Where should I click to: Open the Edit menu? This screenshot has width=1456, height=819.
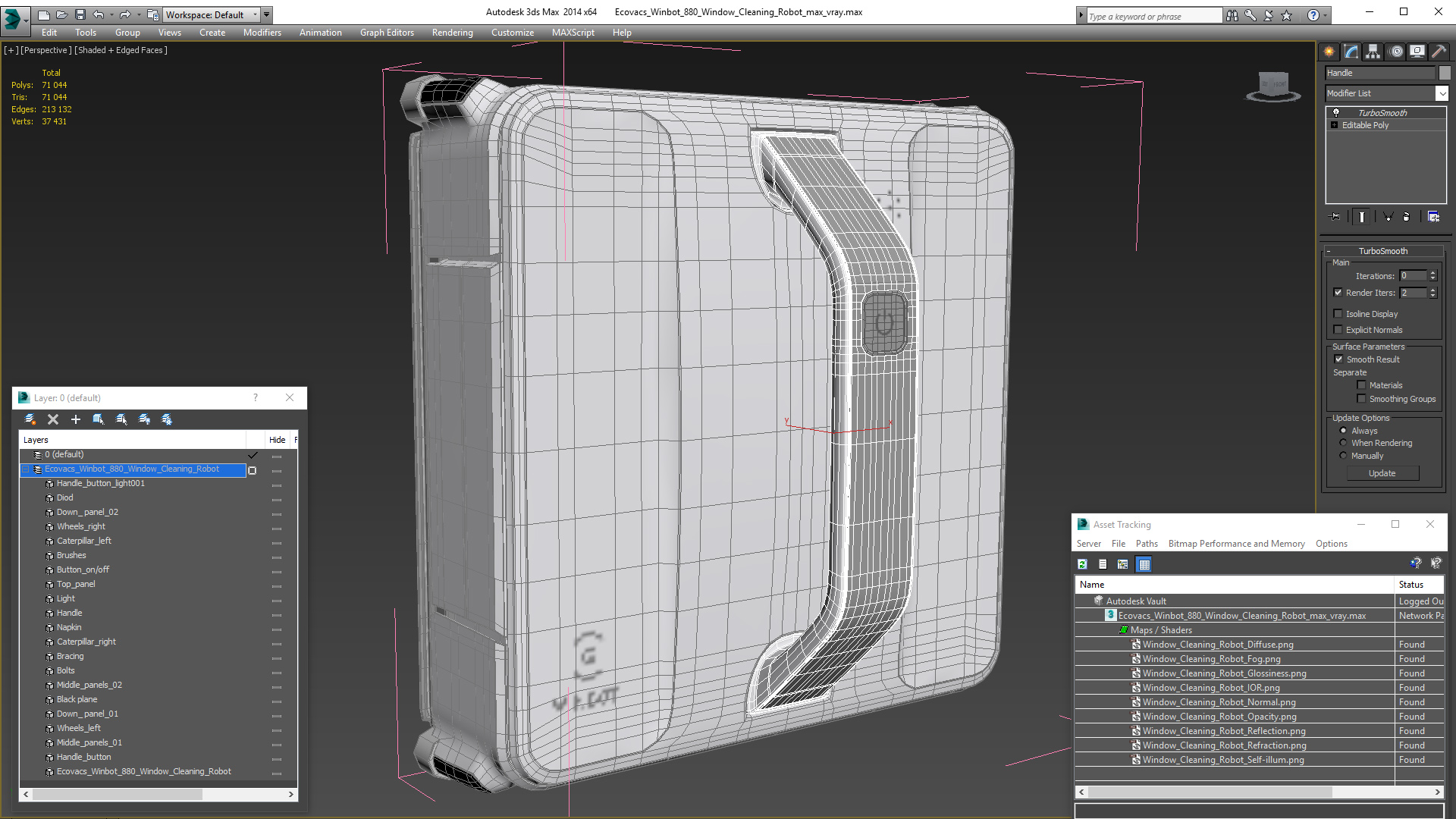click(x=49, y=33)
